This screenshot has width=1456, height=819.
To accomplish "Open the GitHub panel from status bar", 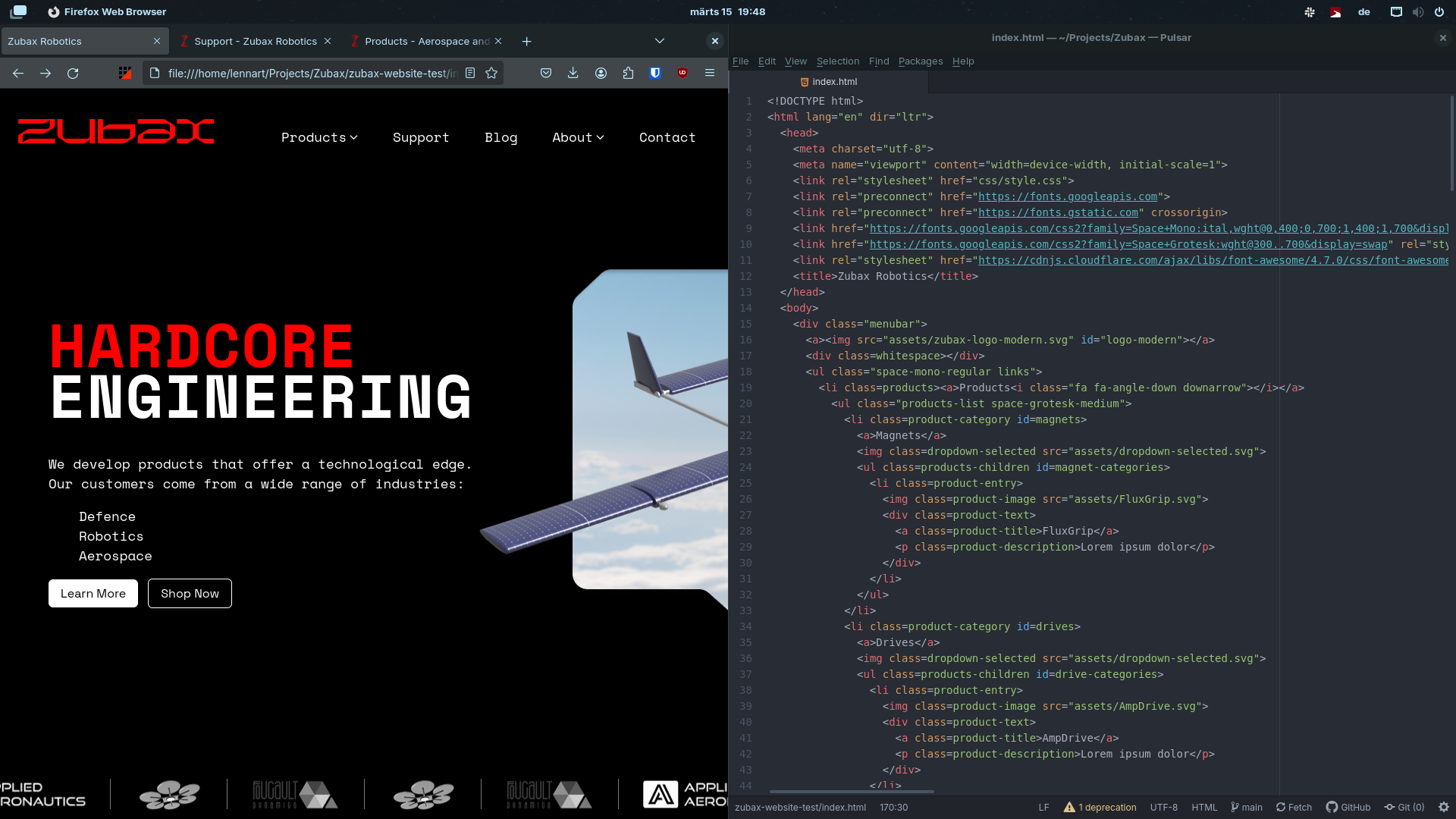I will click(x=1348, y=808).
